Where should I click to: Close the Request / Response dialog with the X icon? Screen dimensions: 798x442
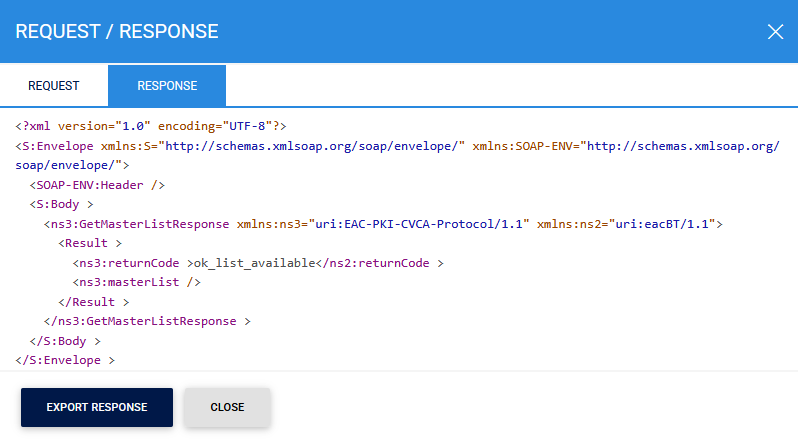click(775, 32)
